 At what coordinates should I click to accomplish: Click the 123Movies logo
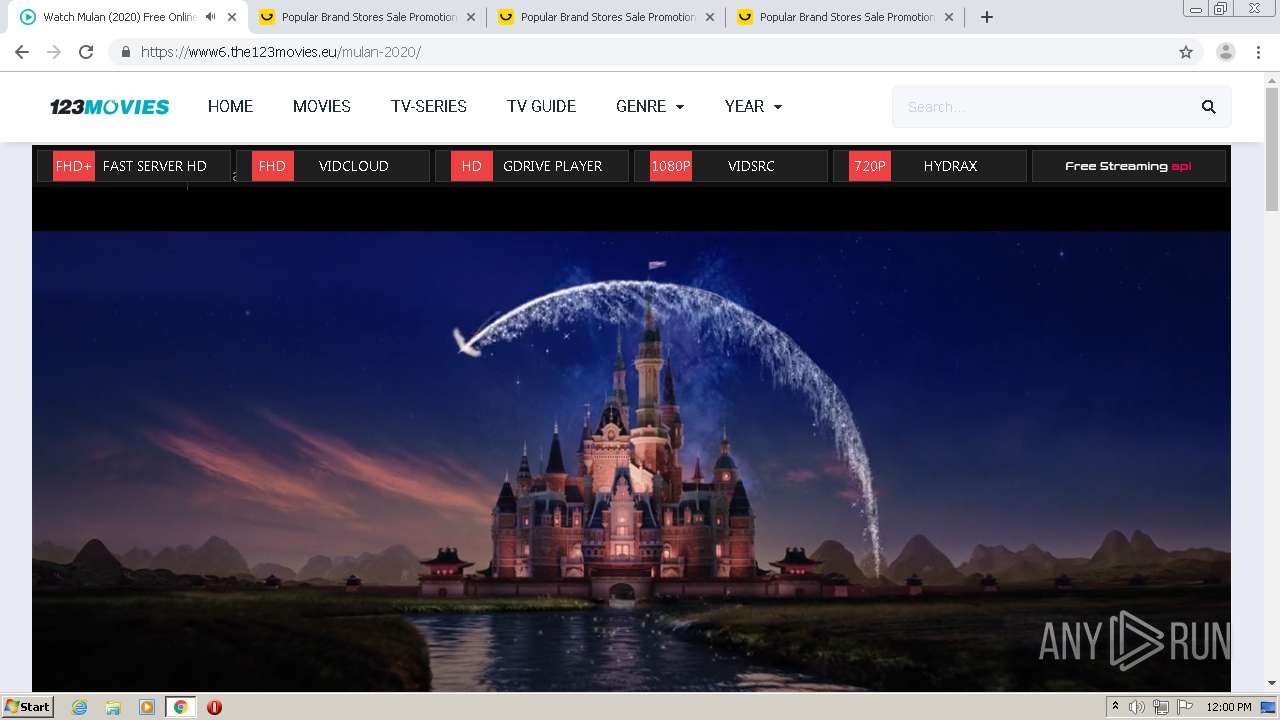(110, 107)
